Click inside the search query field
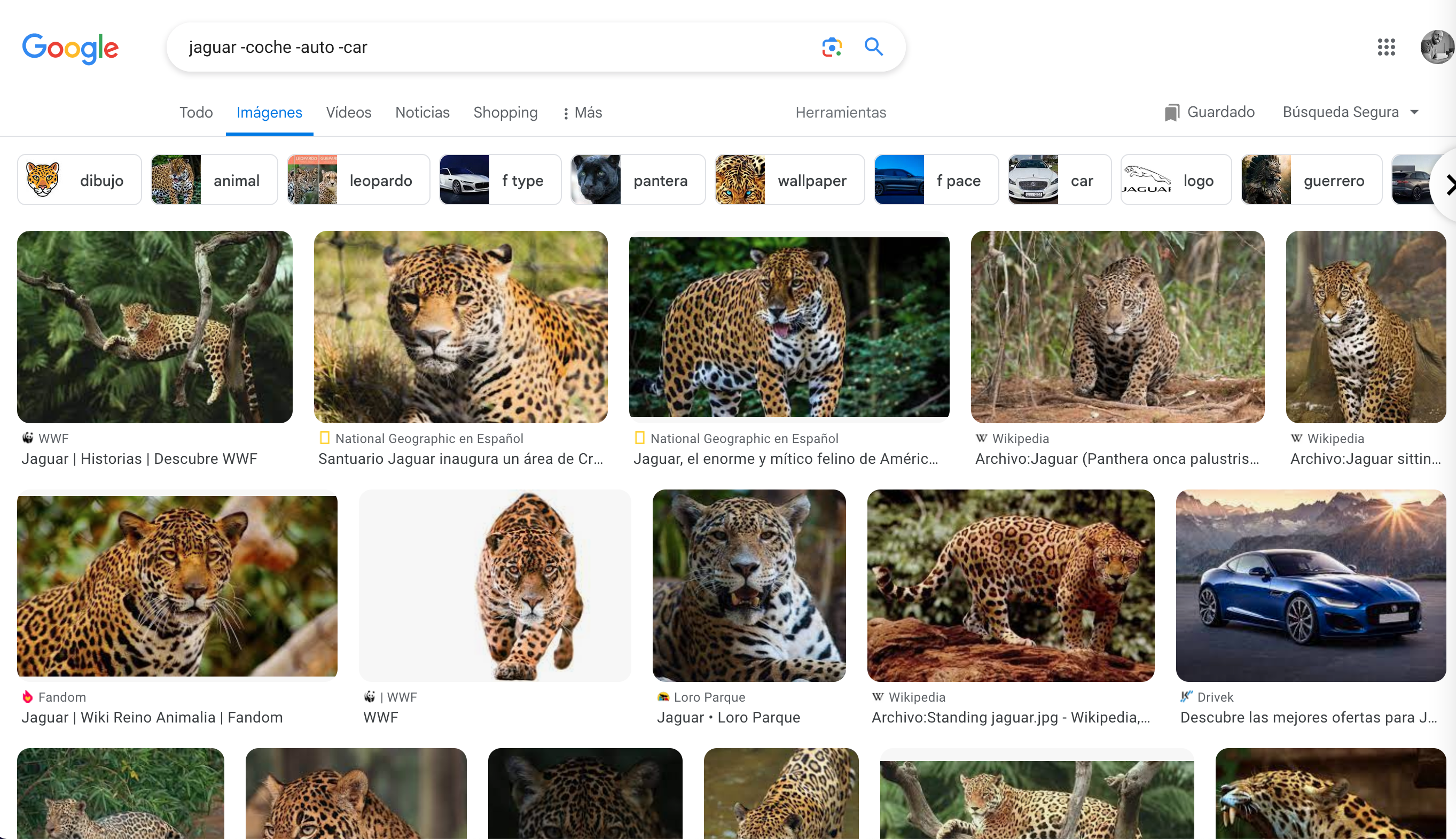The height and width of the screenshot is (839, 1456). pyautogui.click(x=461, y=46)
